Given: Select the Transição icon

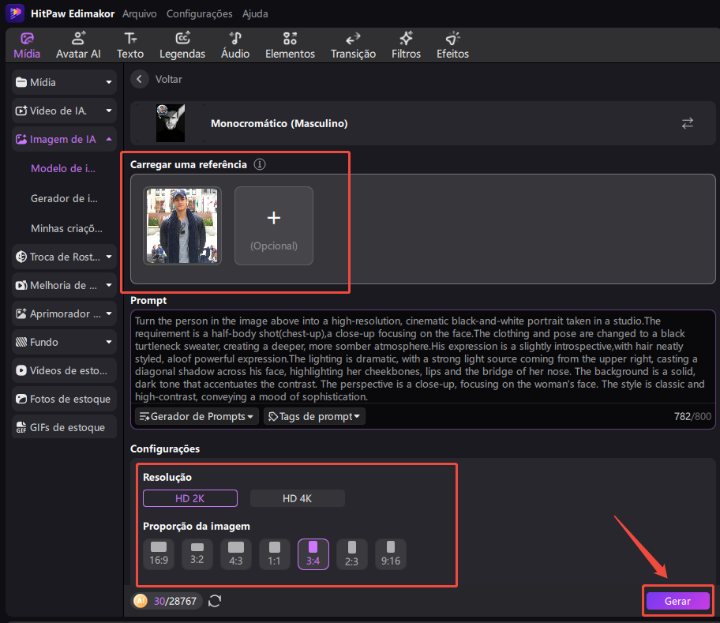Looking at the screenshot, I should pos(353,39).
